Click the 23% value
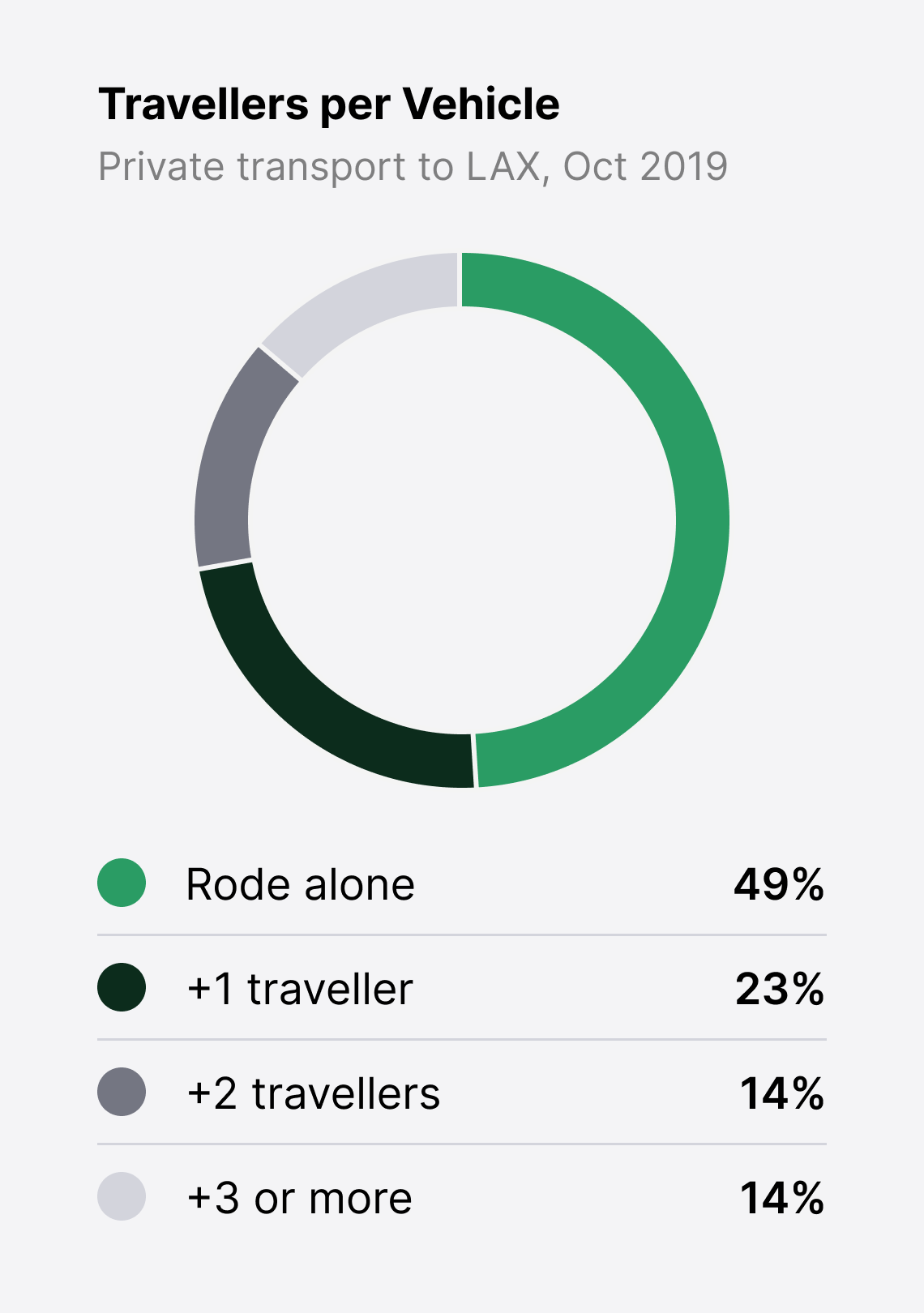This screenshot has height=1313, width=924. (780, 988)
